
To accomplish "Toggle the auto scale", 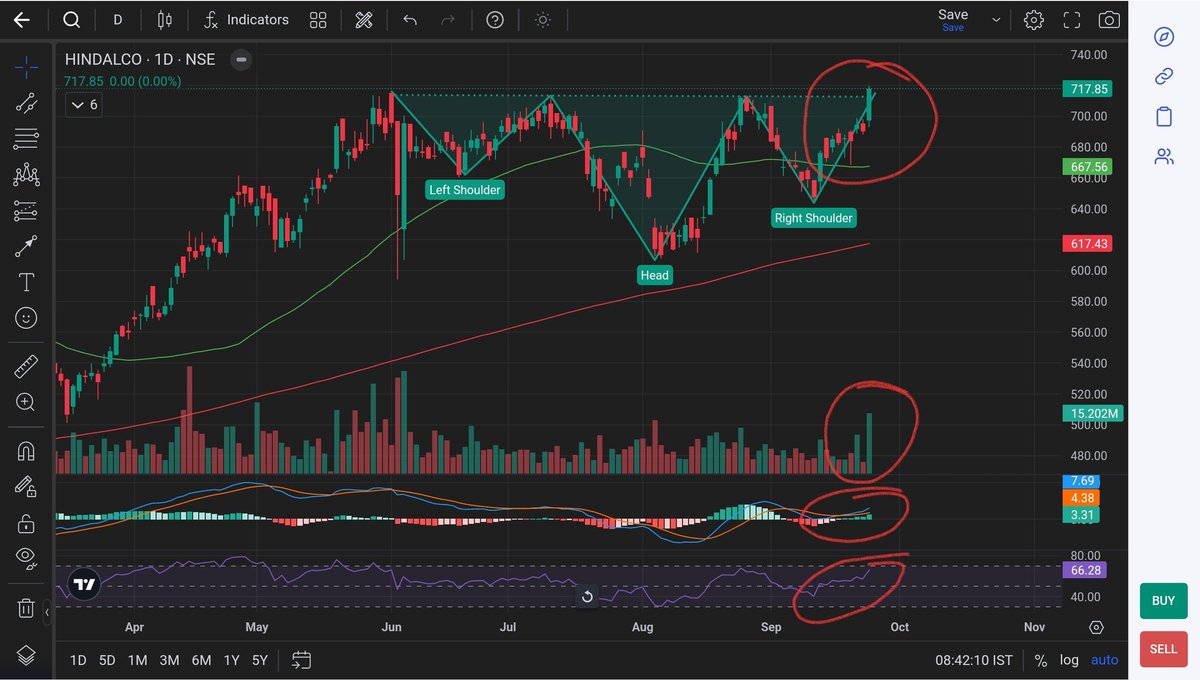I will (x=1104, y=660).
